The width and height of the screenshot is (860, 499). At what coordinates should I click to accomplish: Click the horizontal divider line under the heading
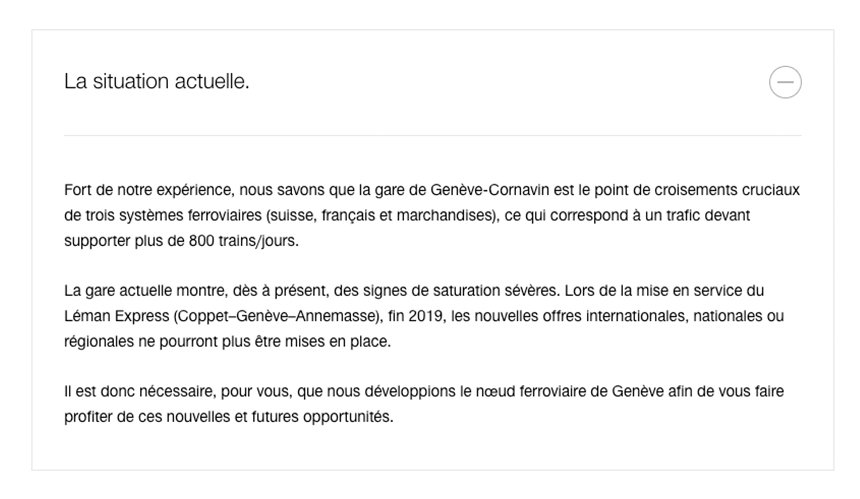click(432, 135)
